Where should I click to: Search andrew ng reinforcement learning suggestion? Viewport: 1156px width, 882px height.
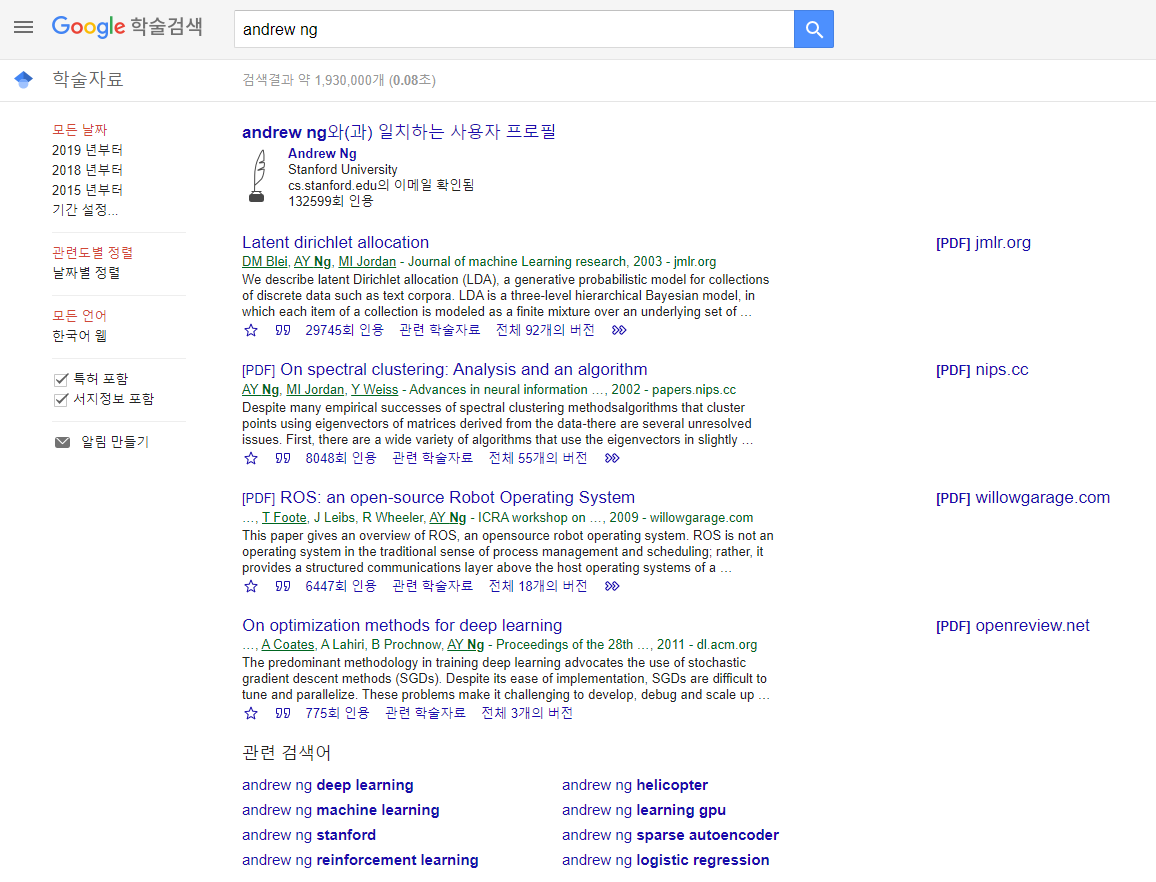[360, 861]
